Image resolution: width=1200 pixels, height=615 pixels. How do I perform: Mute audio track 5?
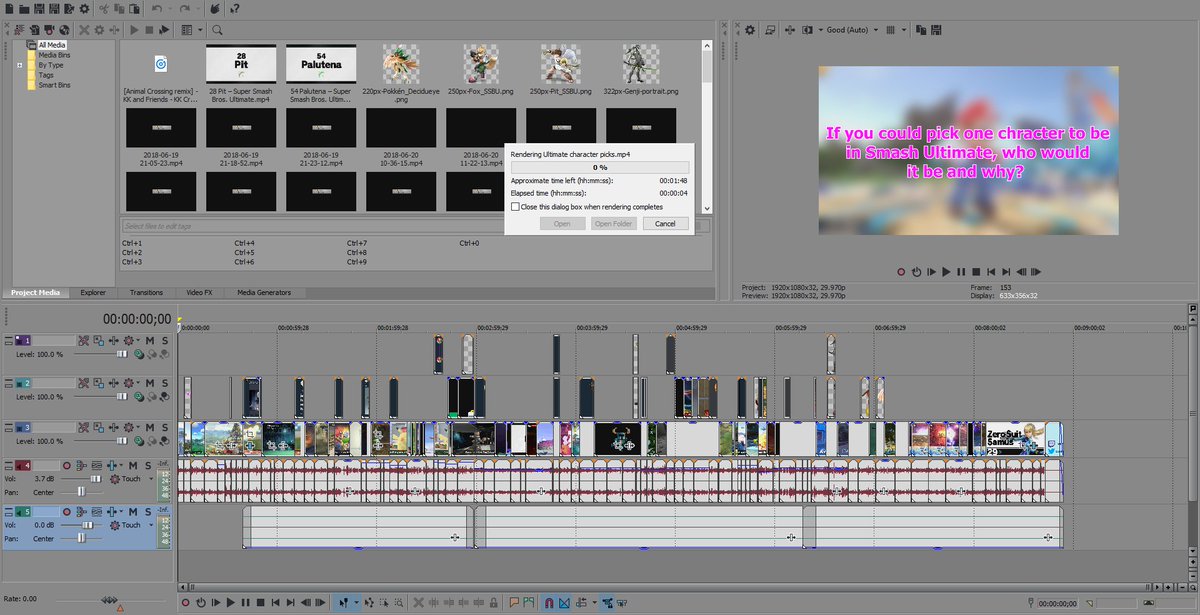133,512
